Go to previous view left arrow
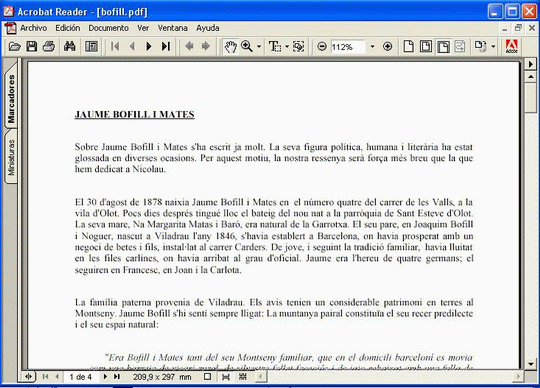The width and height of the screenshot is (540, 388). [189, 46]
